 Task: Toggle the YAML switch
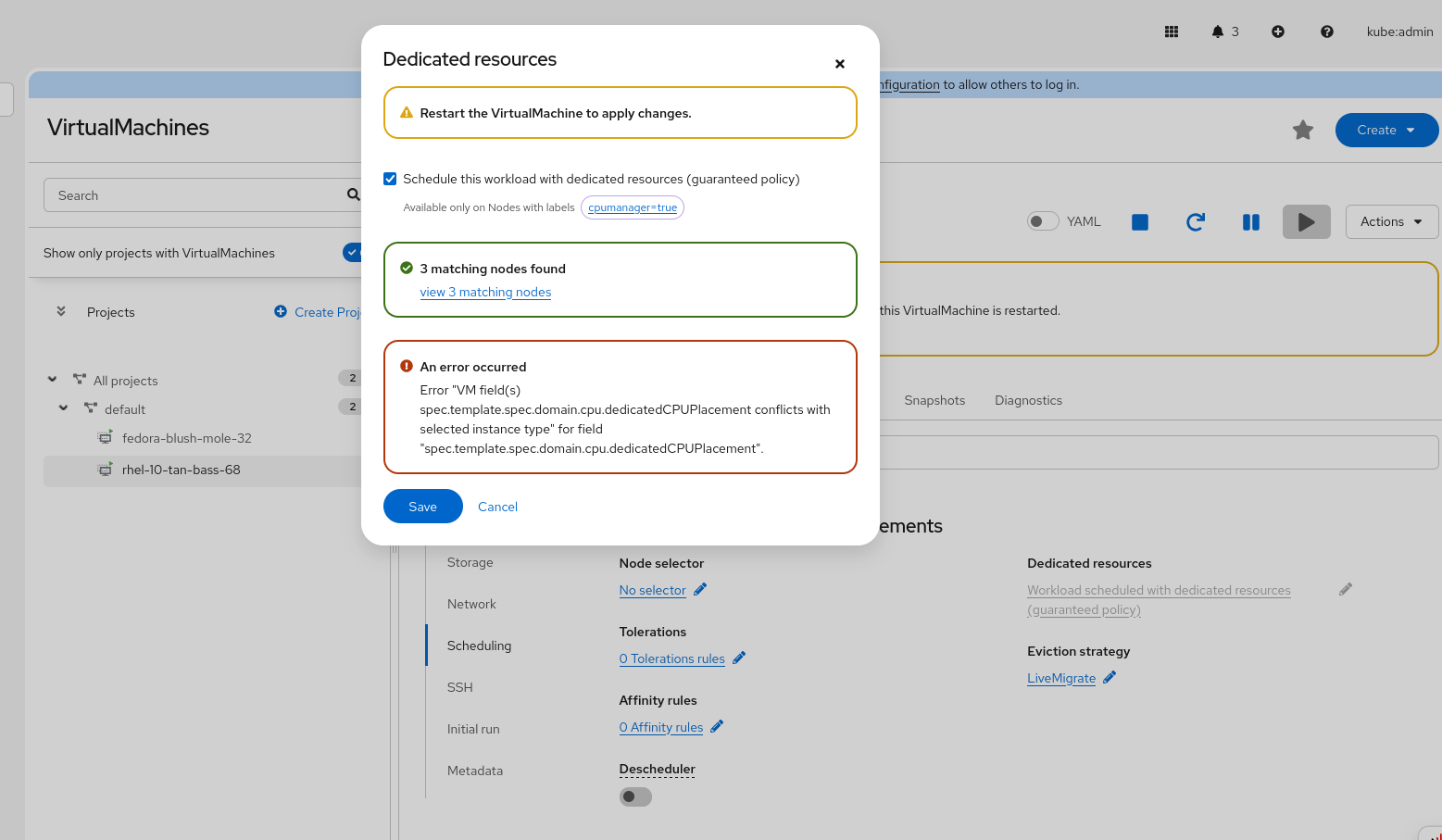tap(1043, 221)
